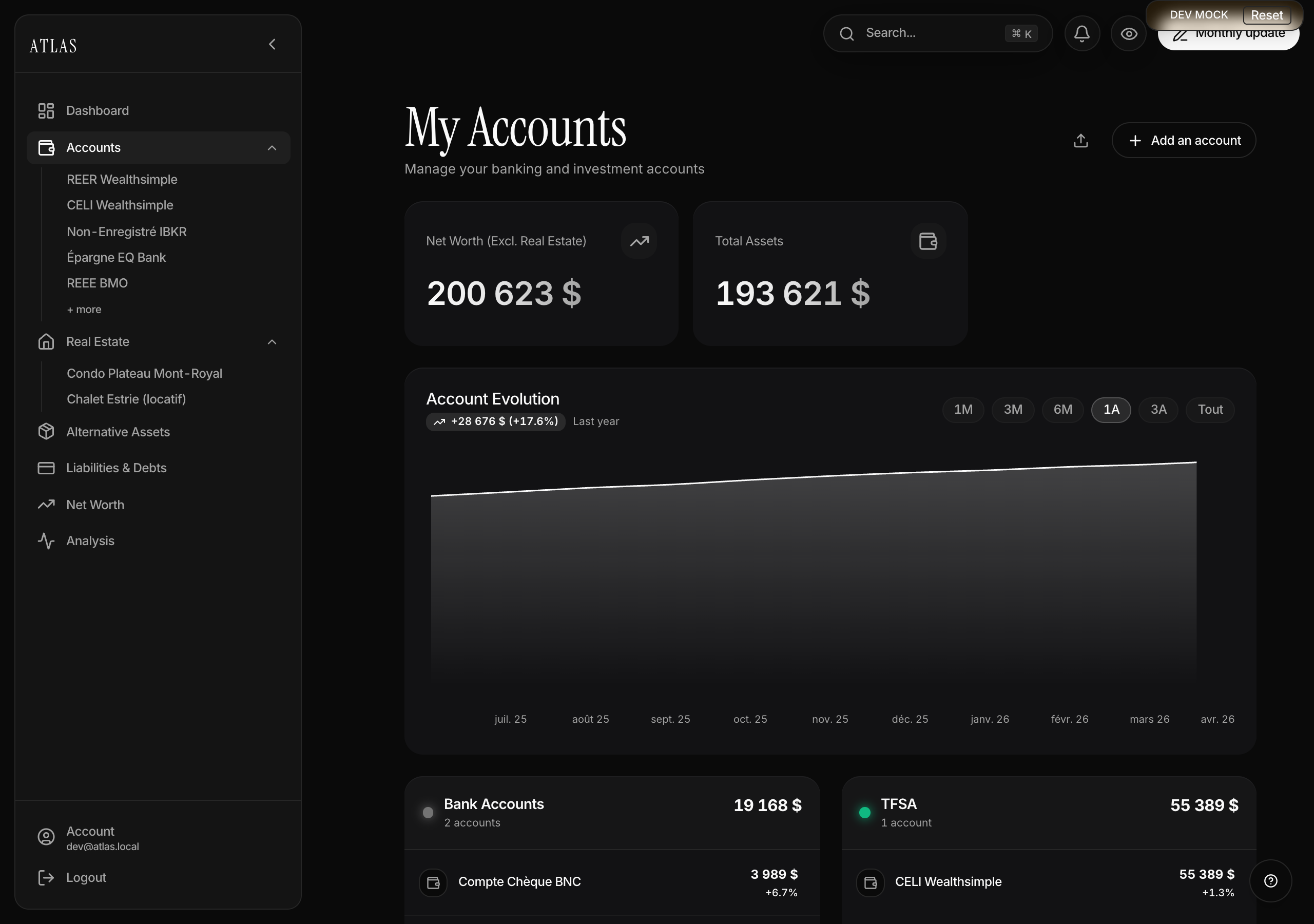This screenshot has width=1314, height=924.
Task: Click the search magnifier icon
Action: point(847,34)
